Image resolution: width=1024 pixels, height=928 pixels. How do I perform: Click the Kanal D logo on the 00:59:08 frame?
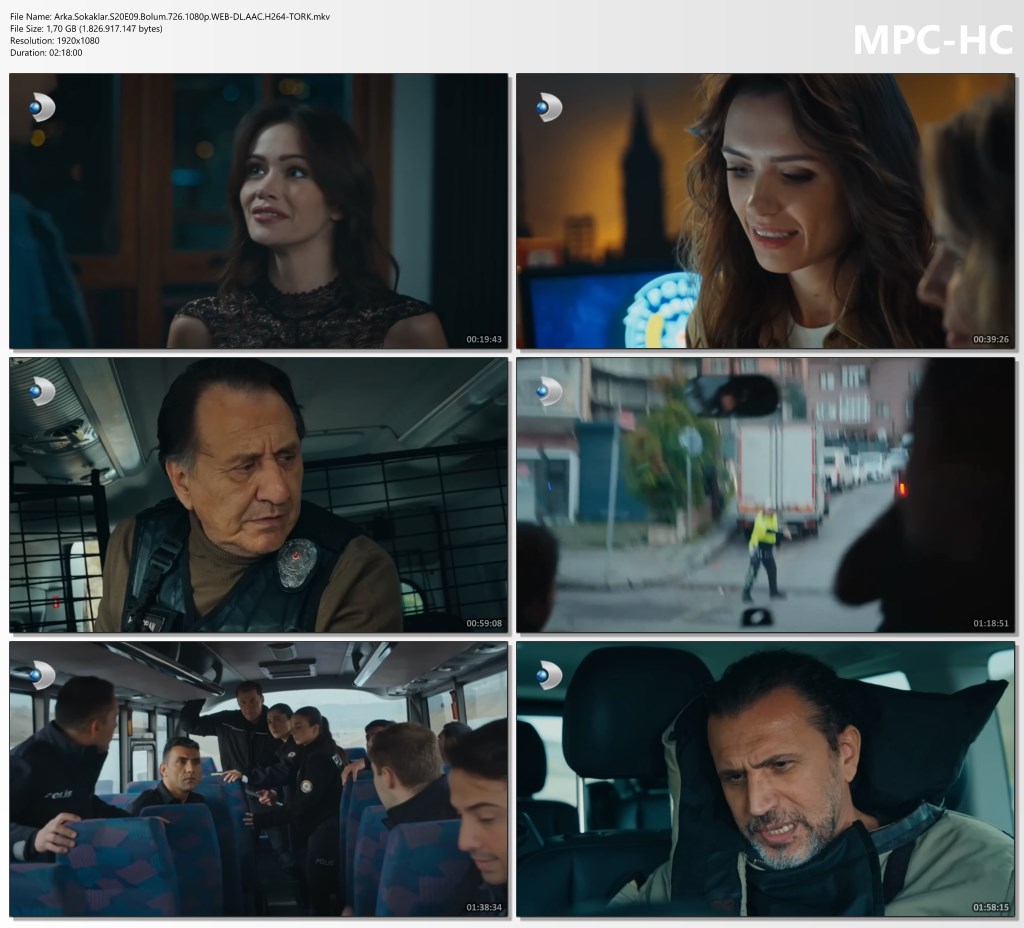click(41, 391)
